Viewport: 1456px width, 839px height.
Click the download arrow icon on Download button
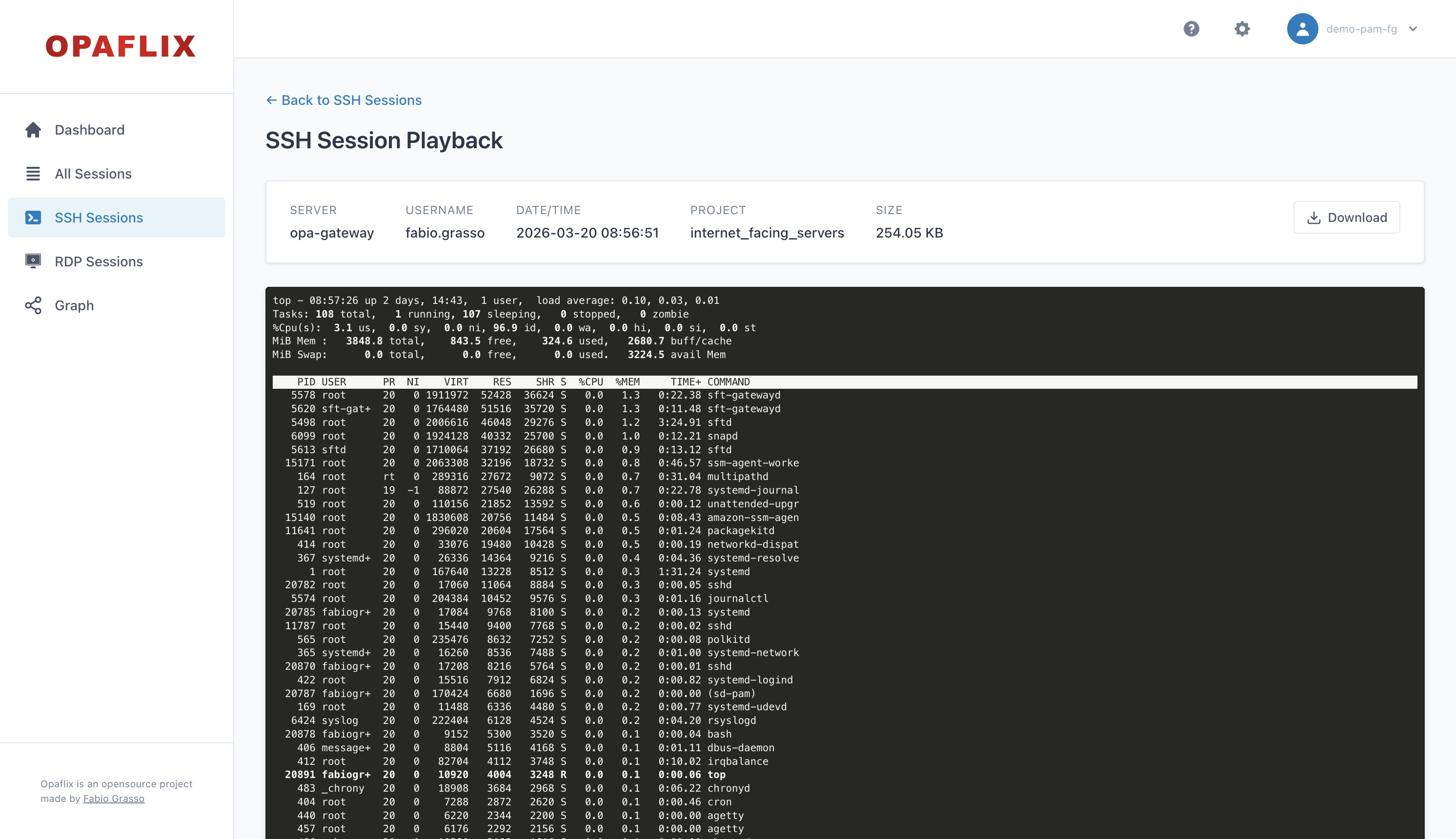(x=1315, y=217)
